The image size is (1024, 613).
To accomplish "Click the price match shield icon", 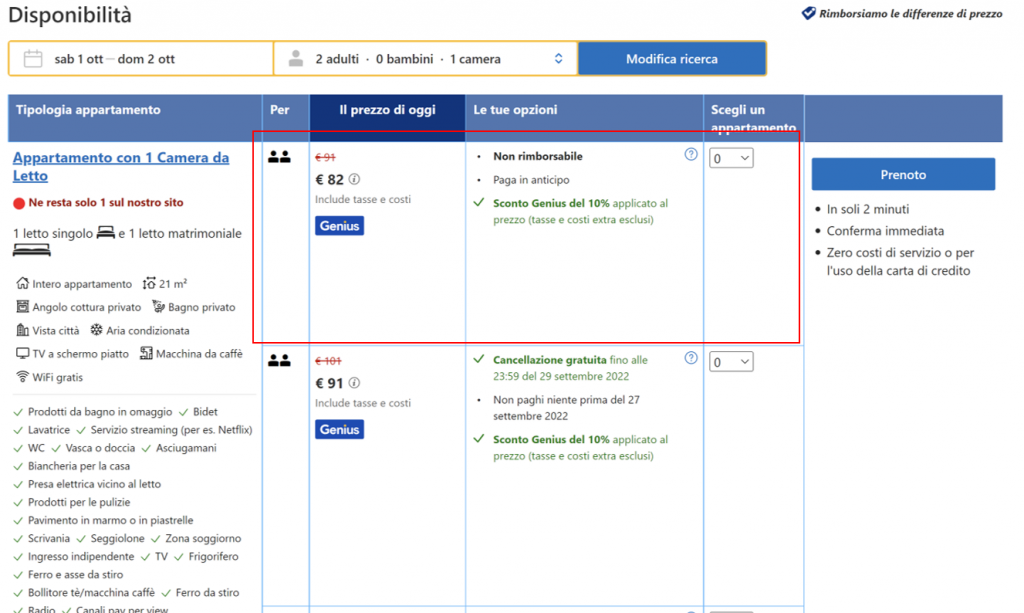I will click(809, 14).
